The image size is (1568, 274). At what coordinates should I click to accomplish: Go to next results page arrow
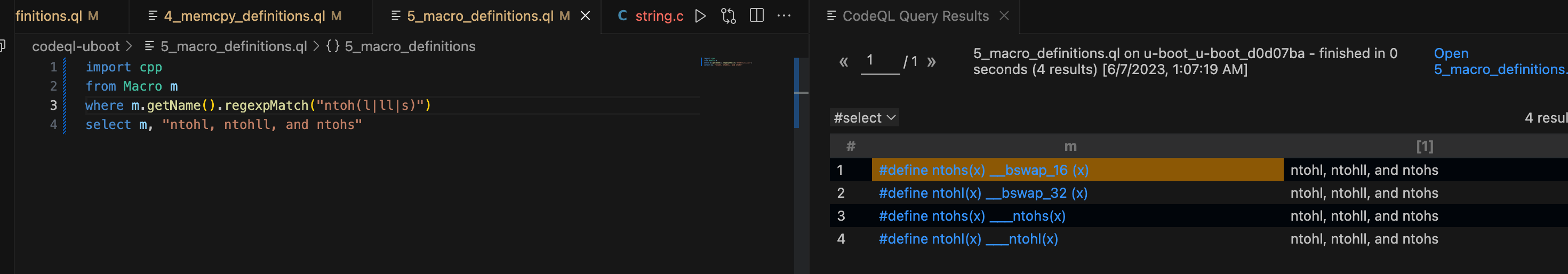tap(931, 61)
